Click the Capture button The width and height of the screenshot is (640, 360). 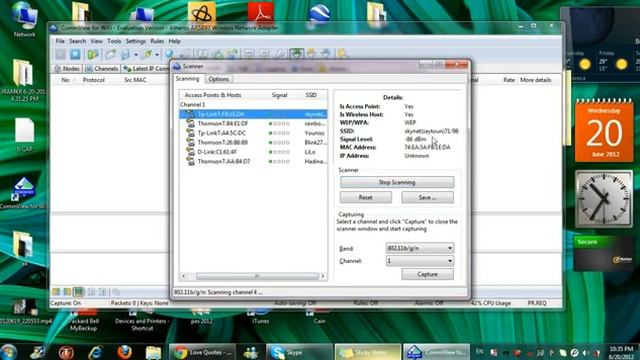coord(427,274)
